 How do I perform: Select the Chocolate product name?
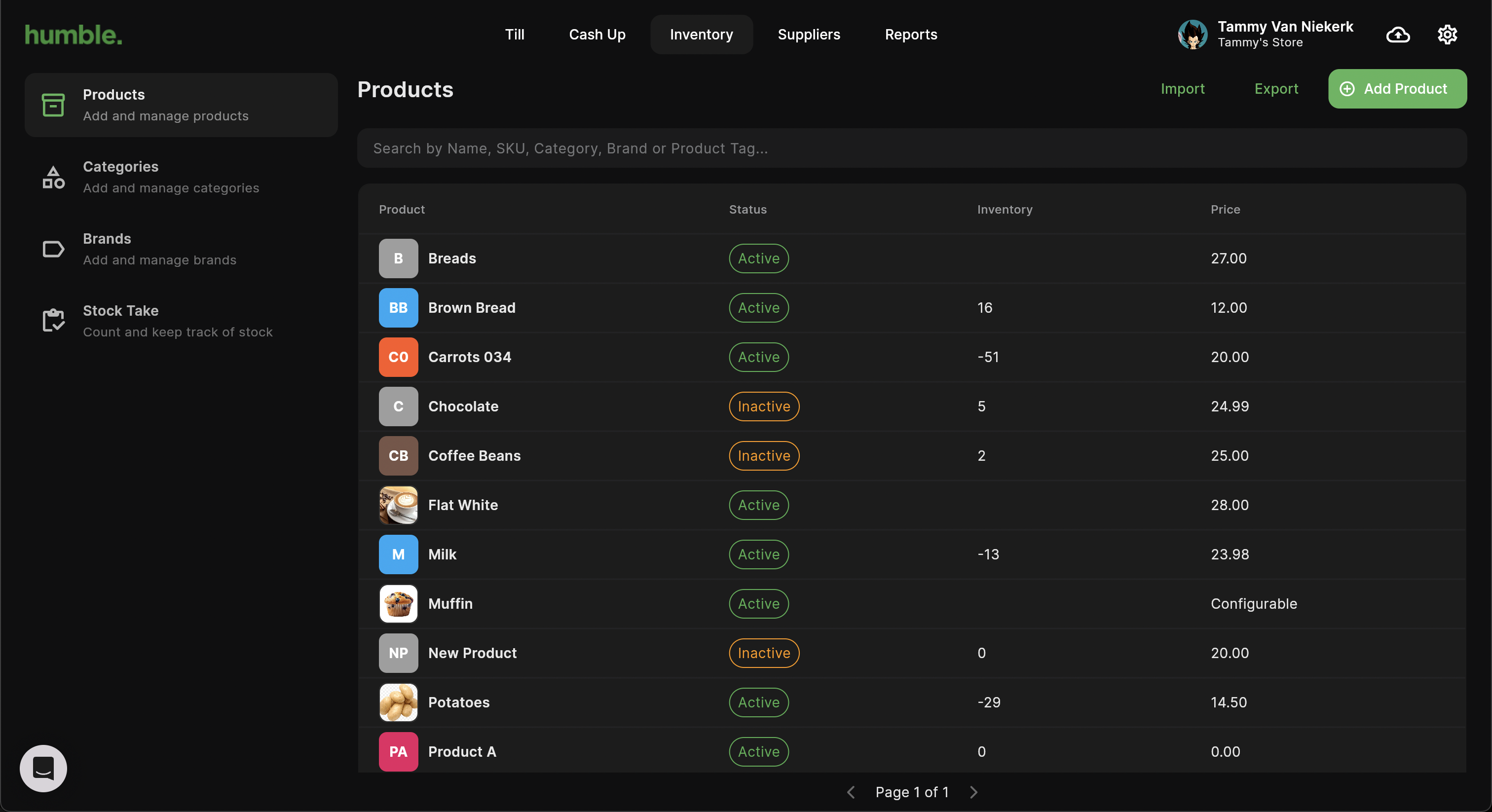[463, 406]
